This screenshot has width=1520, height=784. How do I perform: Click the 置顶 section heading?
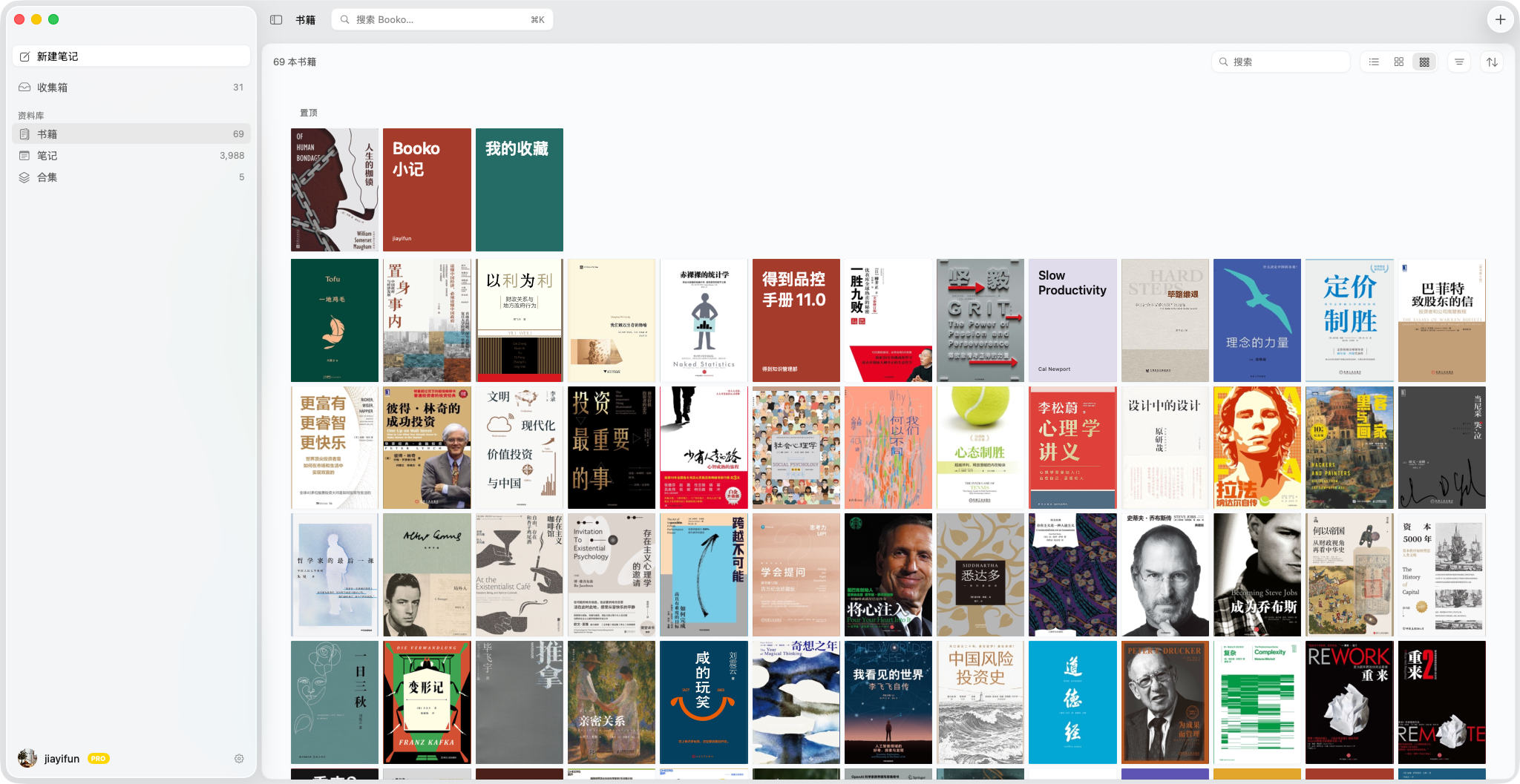point(309,113)
